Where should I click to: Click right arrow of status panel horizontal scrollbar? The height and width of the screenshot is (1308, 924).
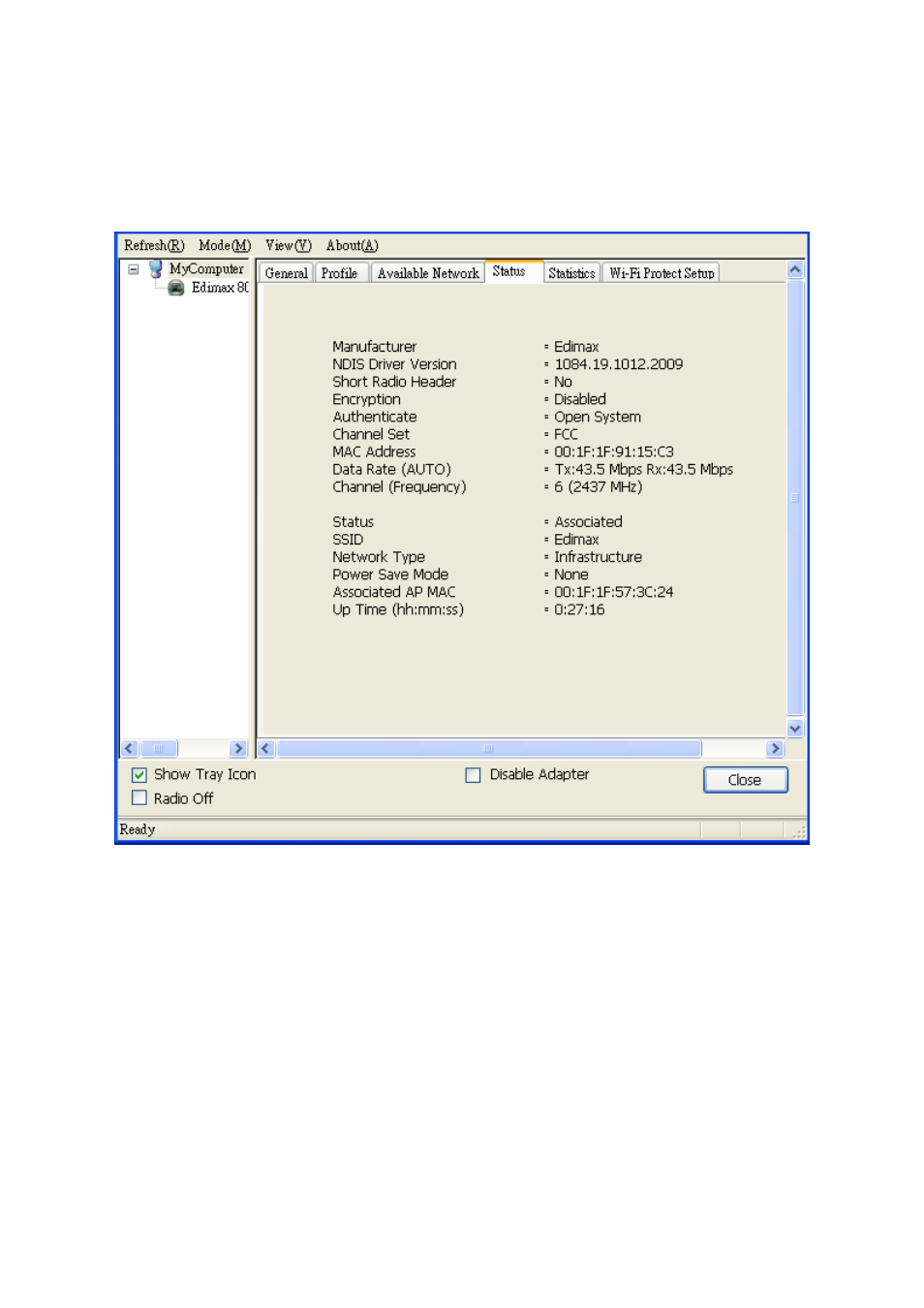[x=775, y=748]
